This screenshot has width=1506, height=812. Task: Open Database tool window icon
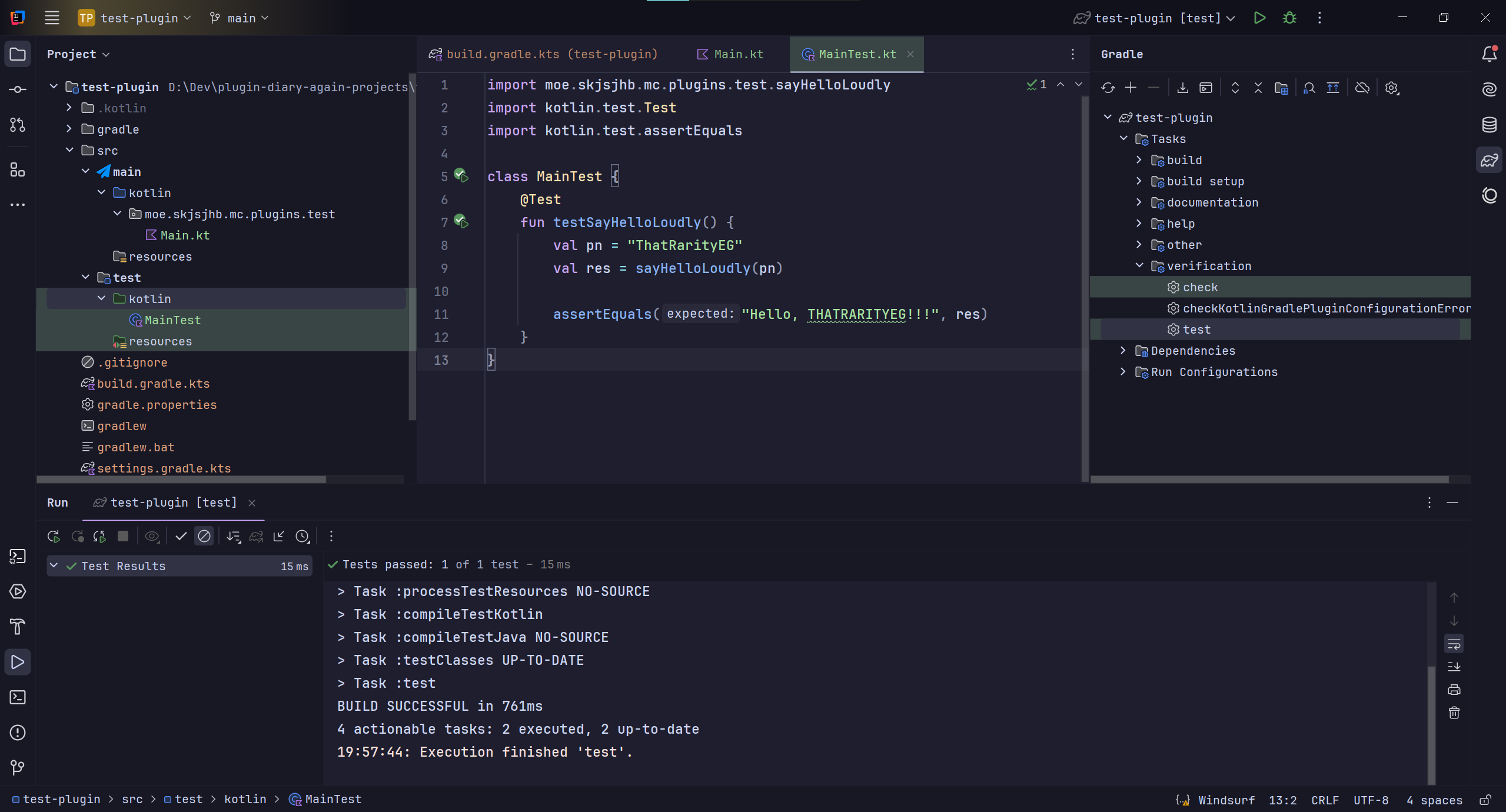(1489, 125)
